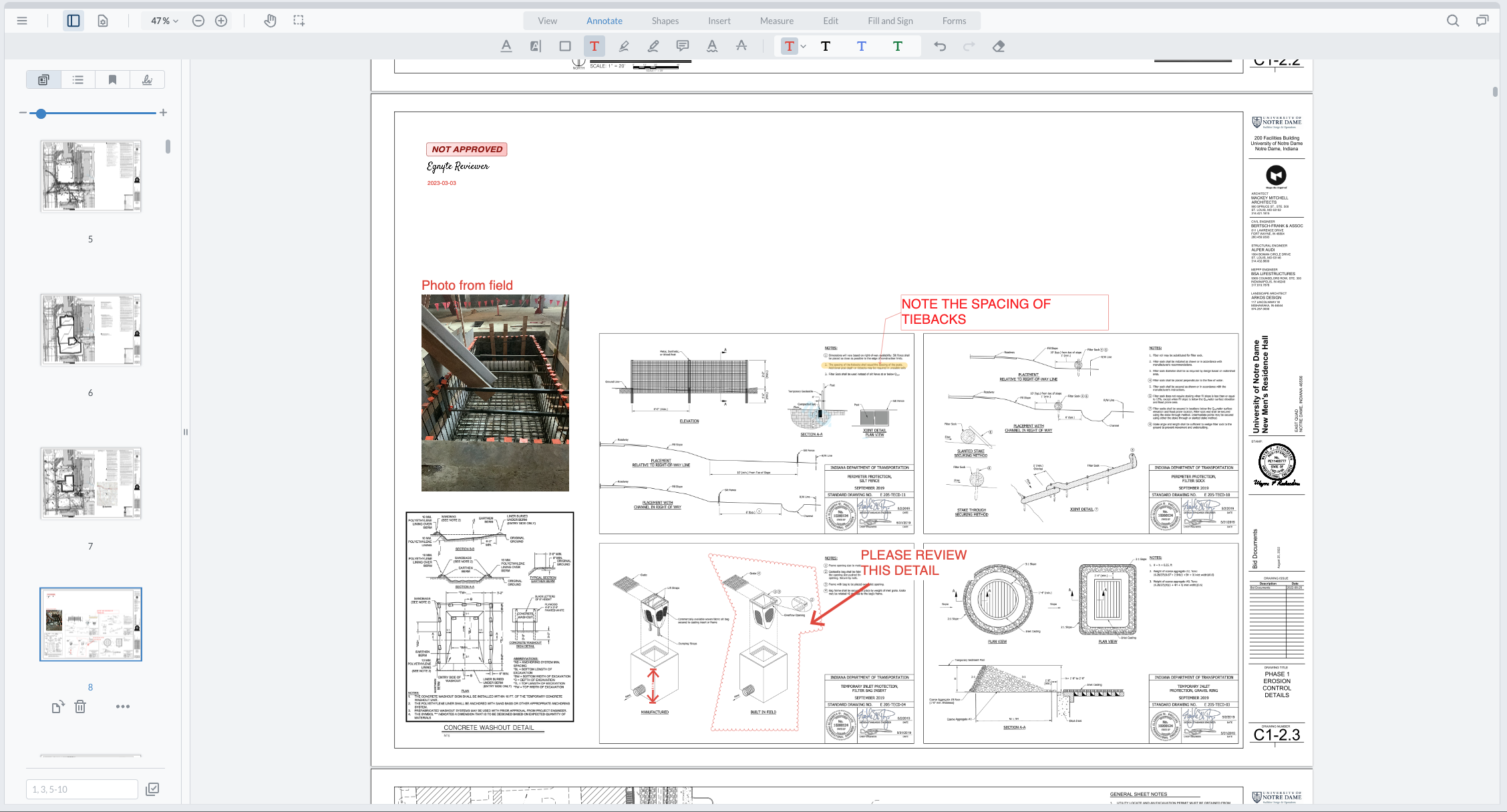Choose the blue text color preset

tap(862, 46)
